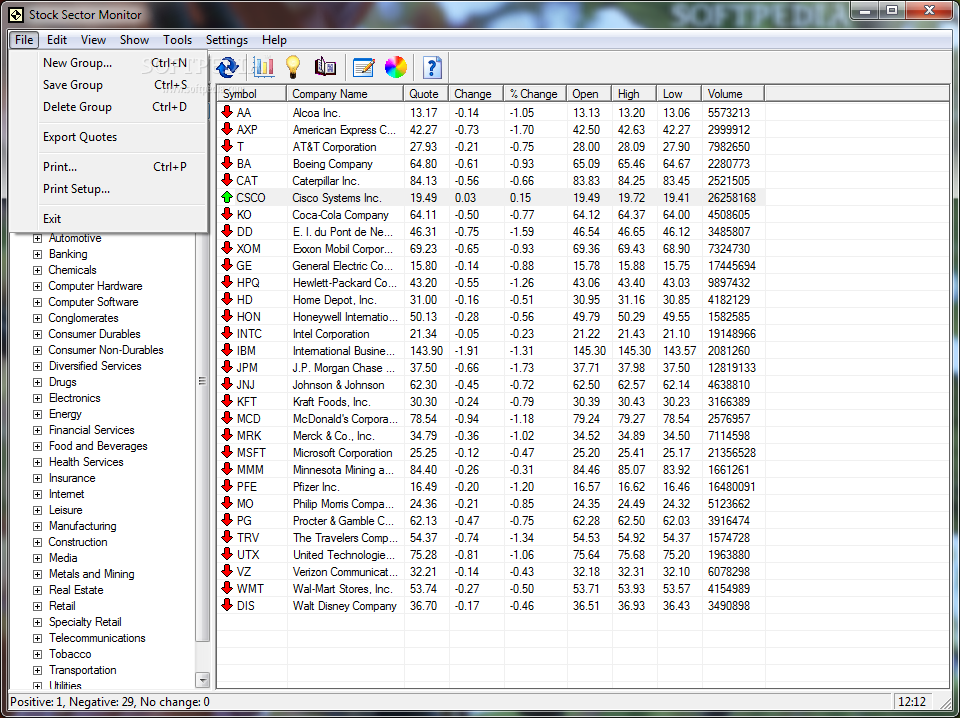Open the color wheel toolbar icon

[396, 67]
